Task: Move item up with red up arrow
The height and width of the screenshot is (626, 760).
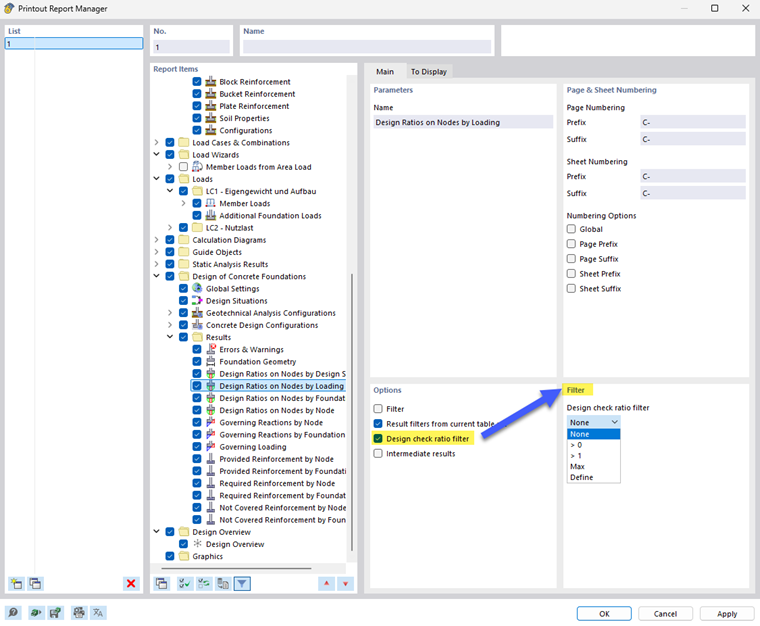Action: [326, 583]
